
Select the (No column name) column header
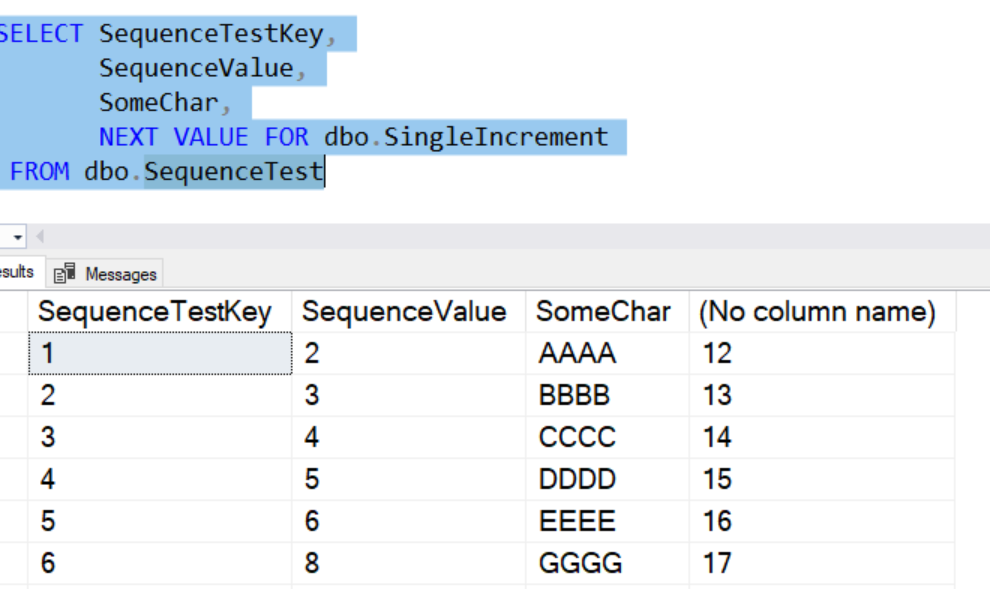pyautogui.click(x=816, y=312)
